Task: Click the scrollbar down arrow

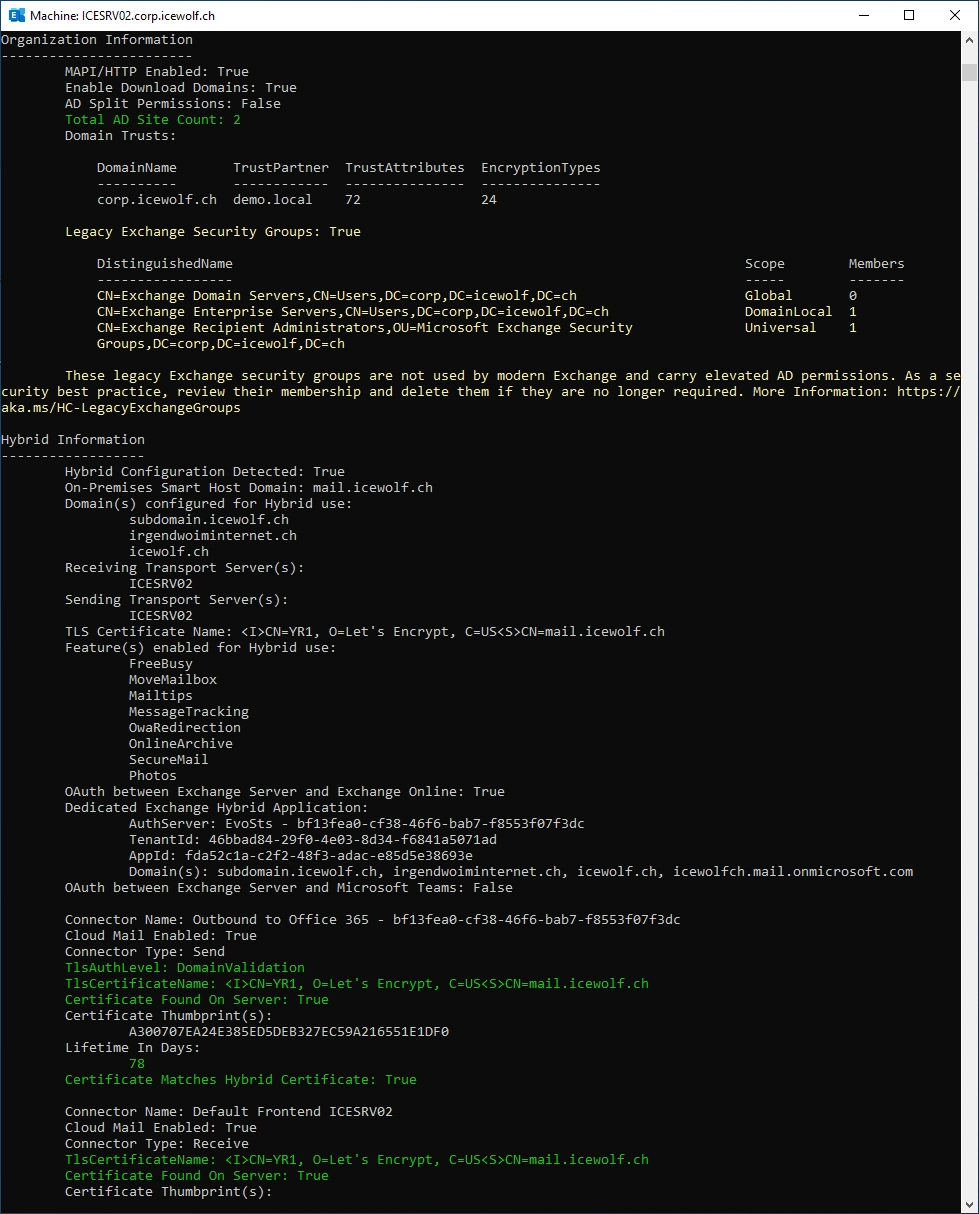Action: pos(969,1205)
